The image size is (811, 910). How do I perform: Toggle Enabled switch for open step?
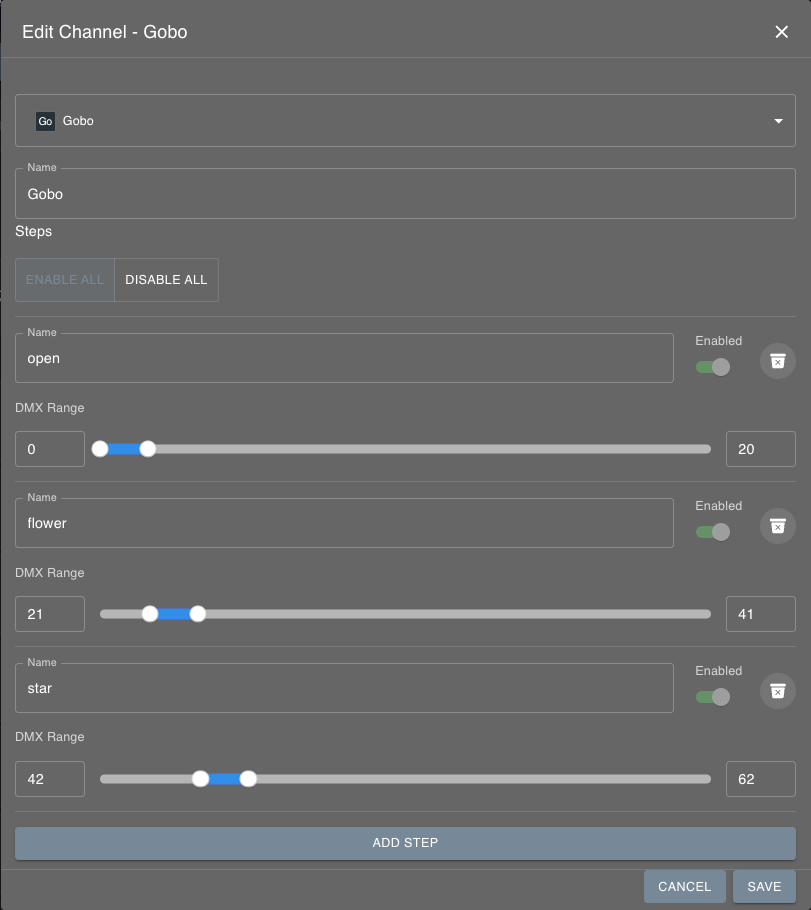click(x=712, y=367)
